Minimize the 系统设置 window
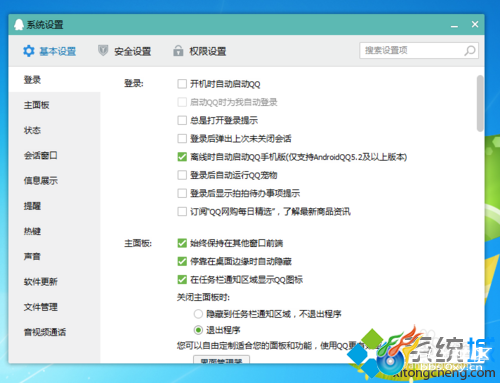The width and height of the screenshot is (500, 383). pyautogui.click(x=454, y=26)
